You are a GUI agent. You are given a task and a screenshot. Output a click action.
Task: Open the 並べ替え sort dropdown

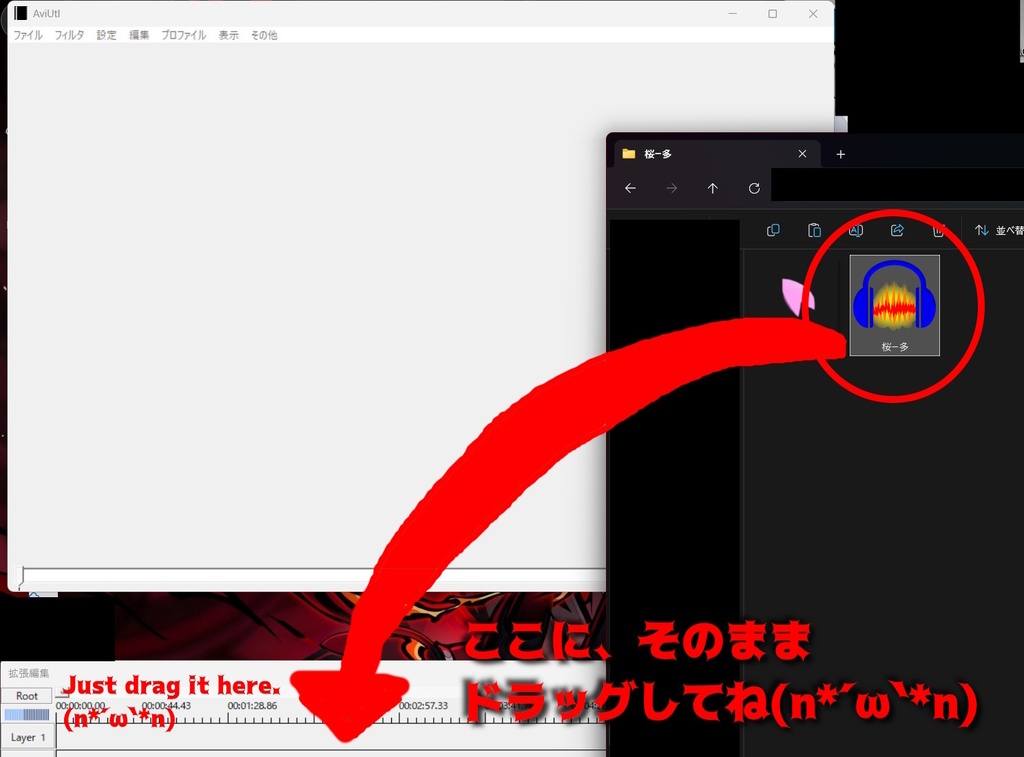(999, 230)
